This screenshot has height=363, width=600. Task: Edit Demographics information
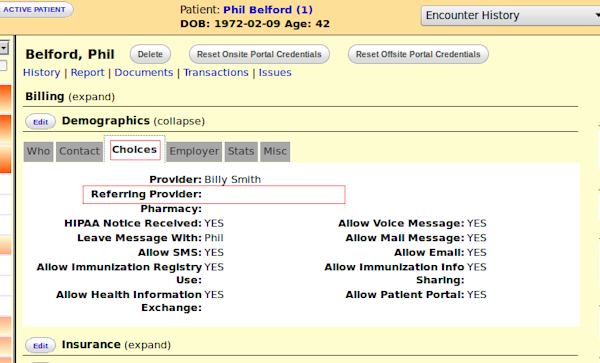click(40, 122)
